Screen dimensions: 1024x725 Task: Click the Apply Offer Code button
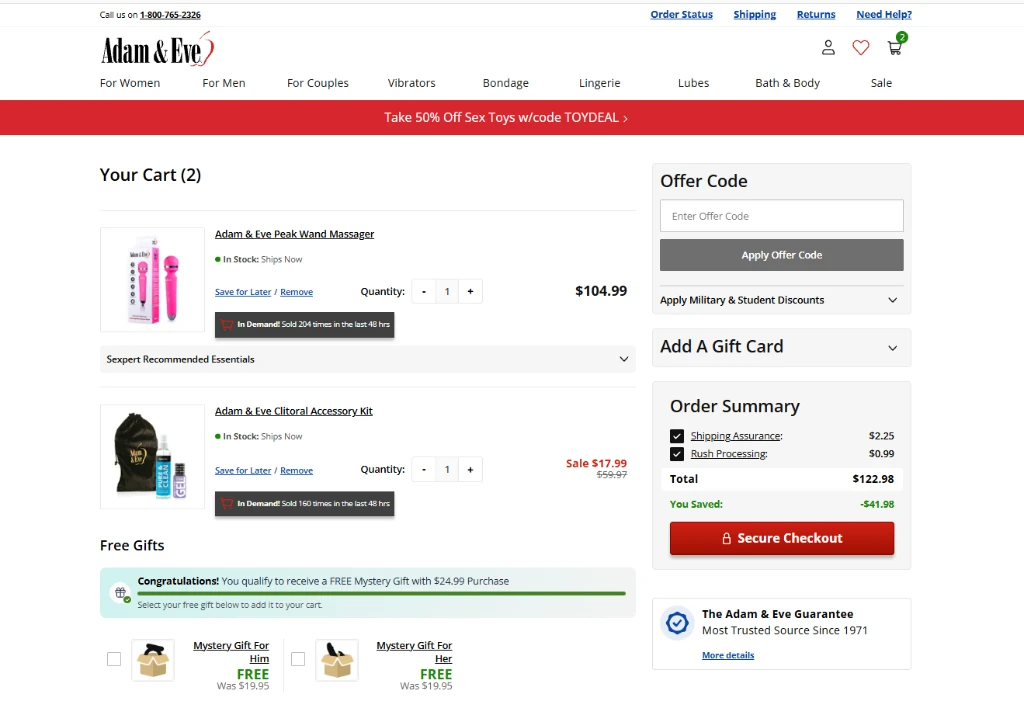point(782,255)
